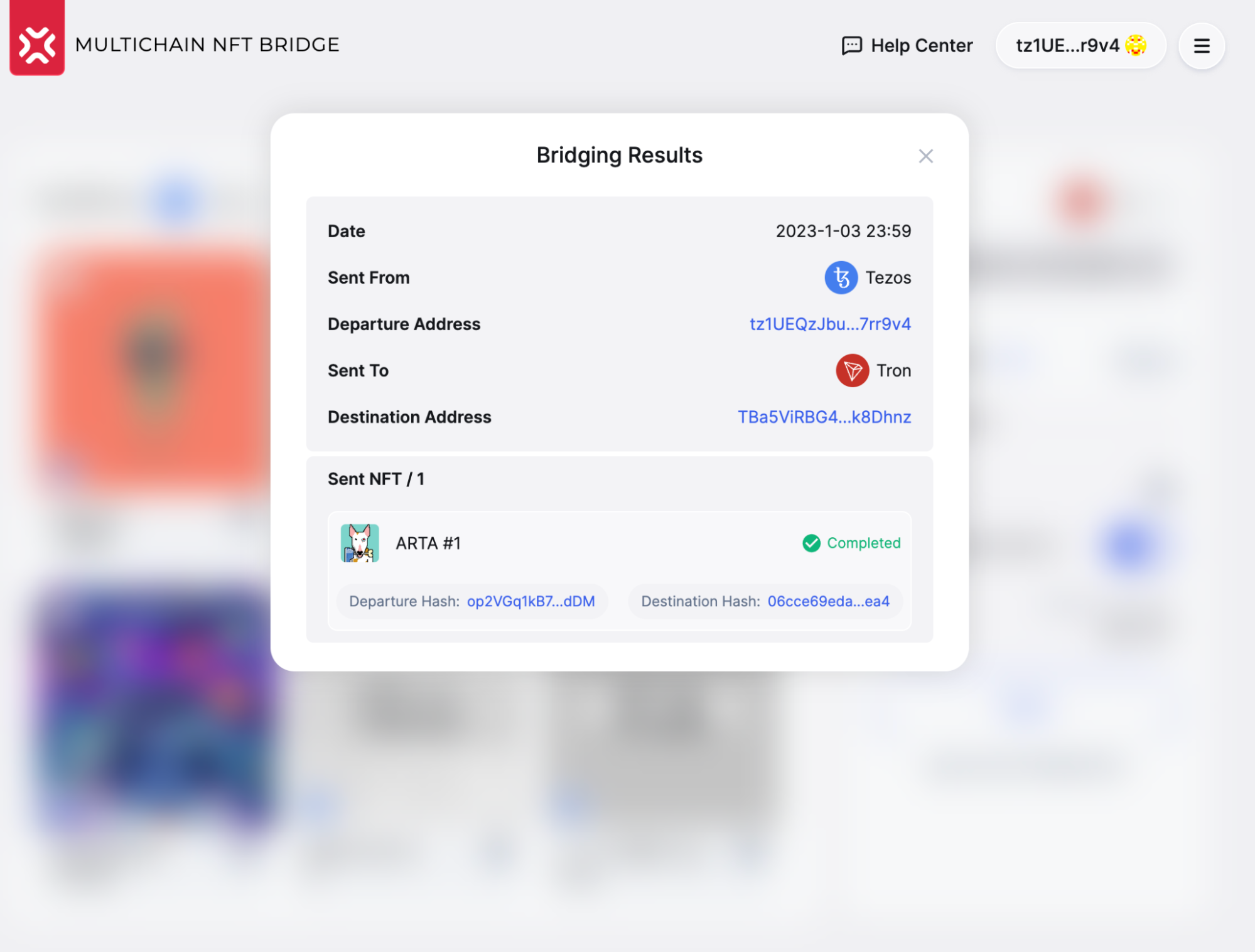This screenshot has width=1255, height=952.
Task: Click the ARTA #1 NFT thumbnail
Action: click(360, 543)
